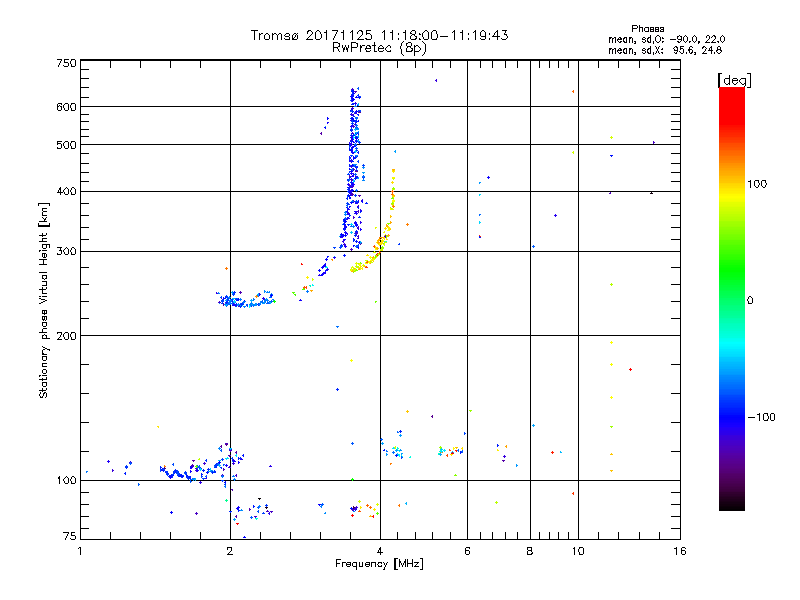Click the y-axis tick label 500
Viewport: 800px width, 600px height.
(x=66, y=145)
